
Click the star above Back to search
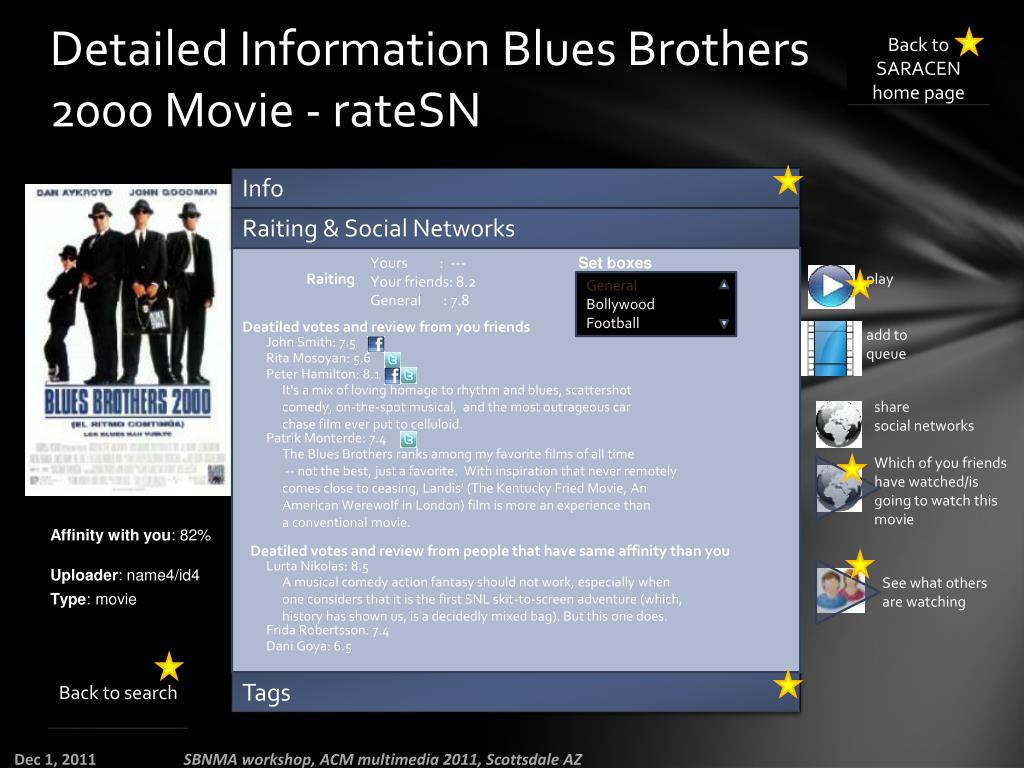coord(169,666)
